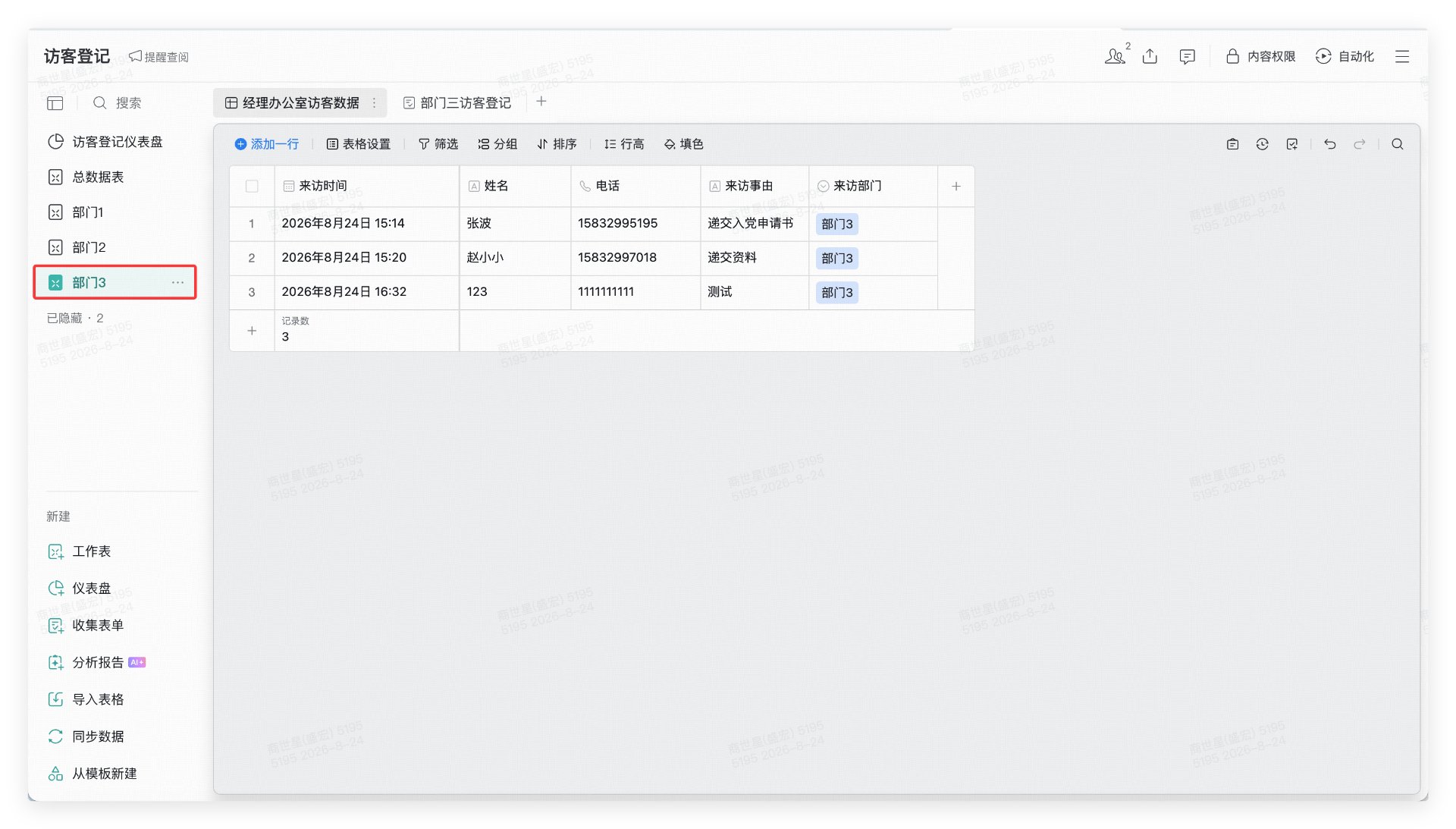Click 姓名 column header

pyautogui.click(x=515, y=186)
